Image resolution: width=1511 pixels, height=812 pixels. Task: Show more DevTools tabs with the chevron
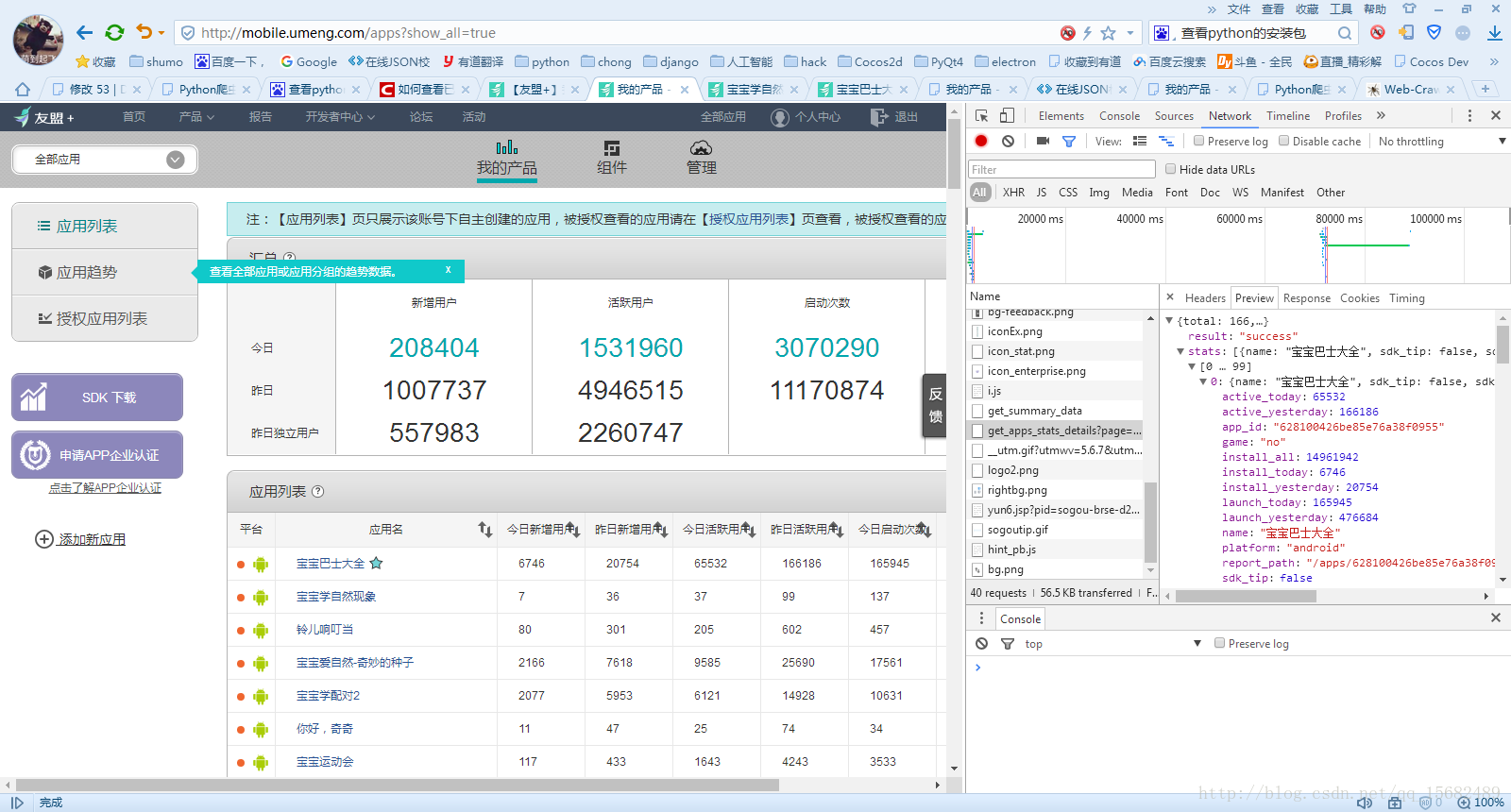click(1381, 115)
